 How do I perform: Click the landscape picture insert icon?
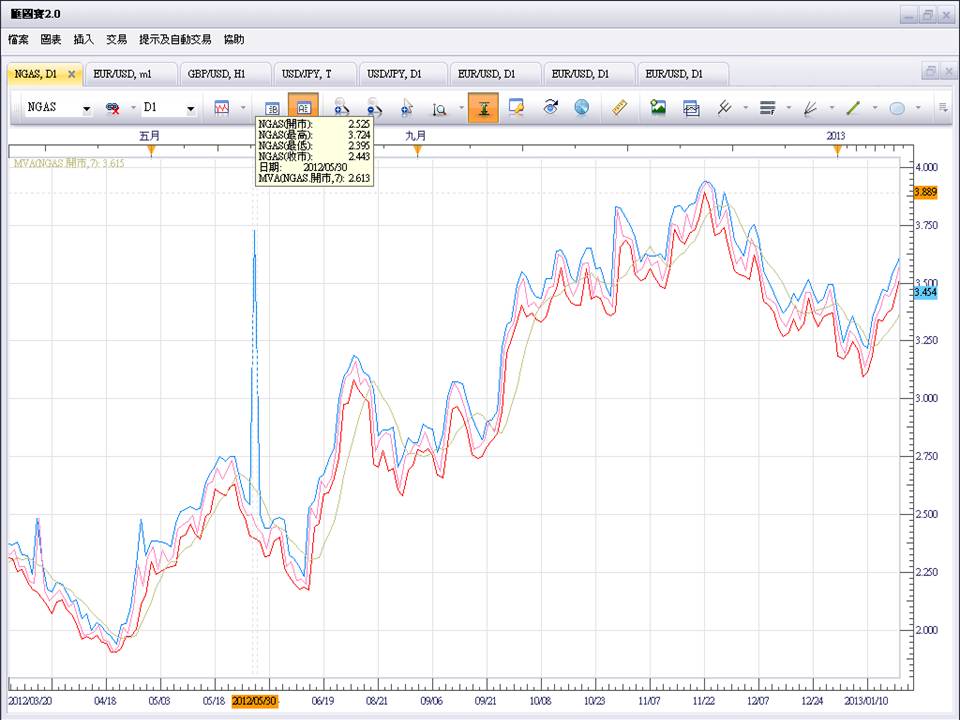coord(658,108)
